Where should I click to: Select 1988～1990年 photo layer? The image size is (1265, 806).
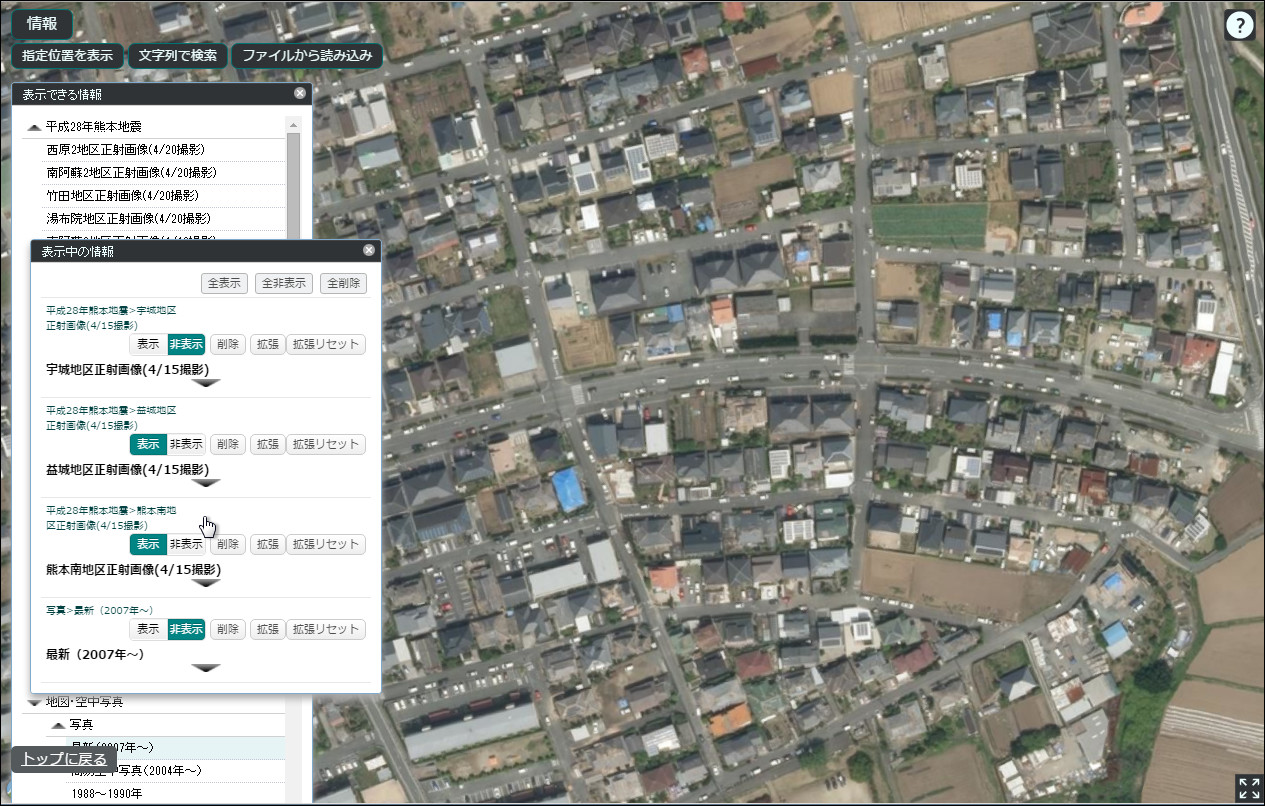click(x=107, y=794)
